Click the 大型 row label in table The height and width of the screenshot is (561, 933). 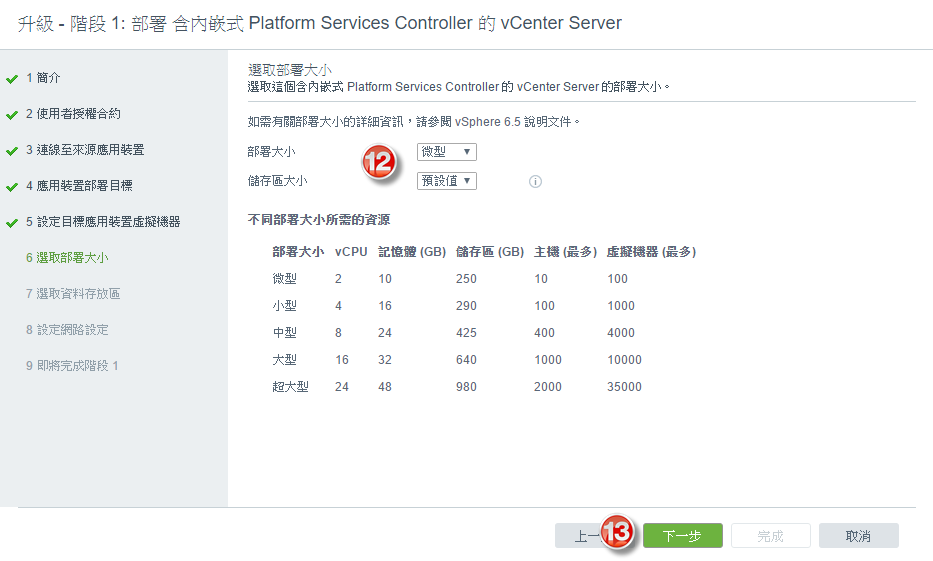[284, 359]
